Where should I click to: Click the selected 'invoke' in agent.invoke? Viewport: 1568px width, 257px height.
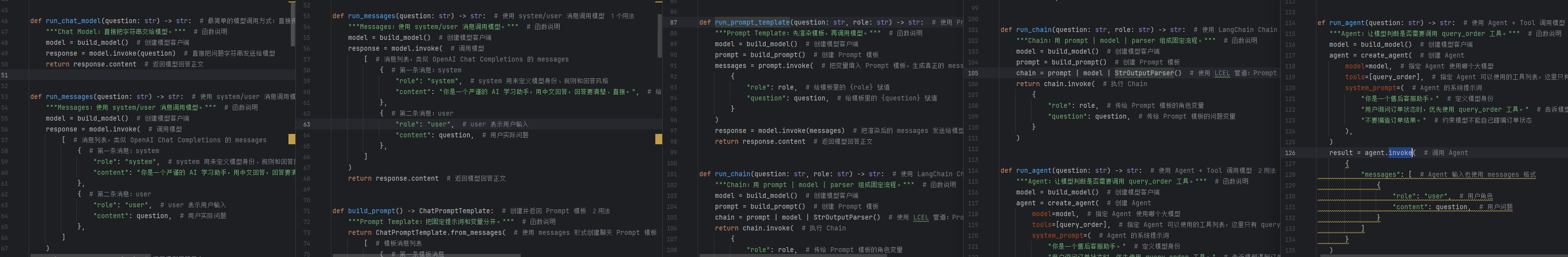point(1400,153)
